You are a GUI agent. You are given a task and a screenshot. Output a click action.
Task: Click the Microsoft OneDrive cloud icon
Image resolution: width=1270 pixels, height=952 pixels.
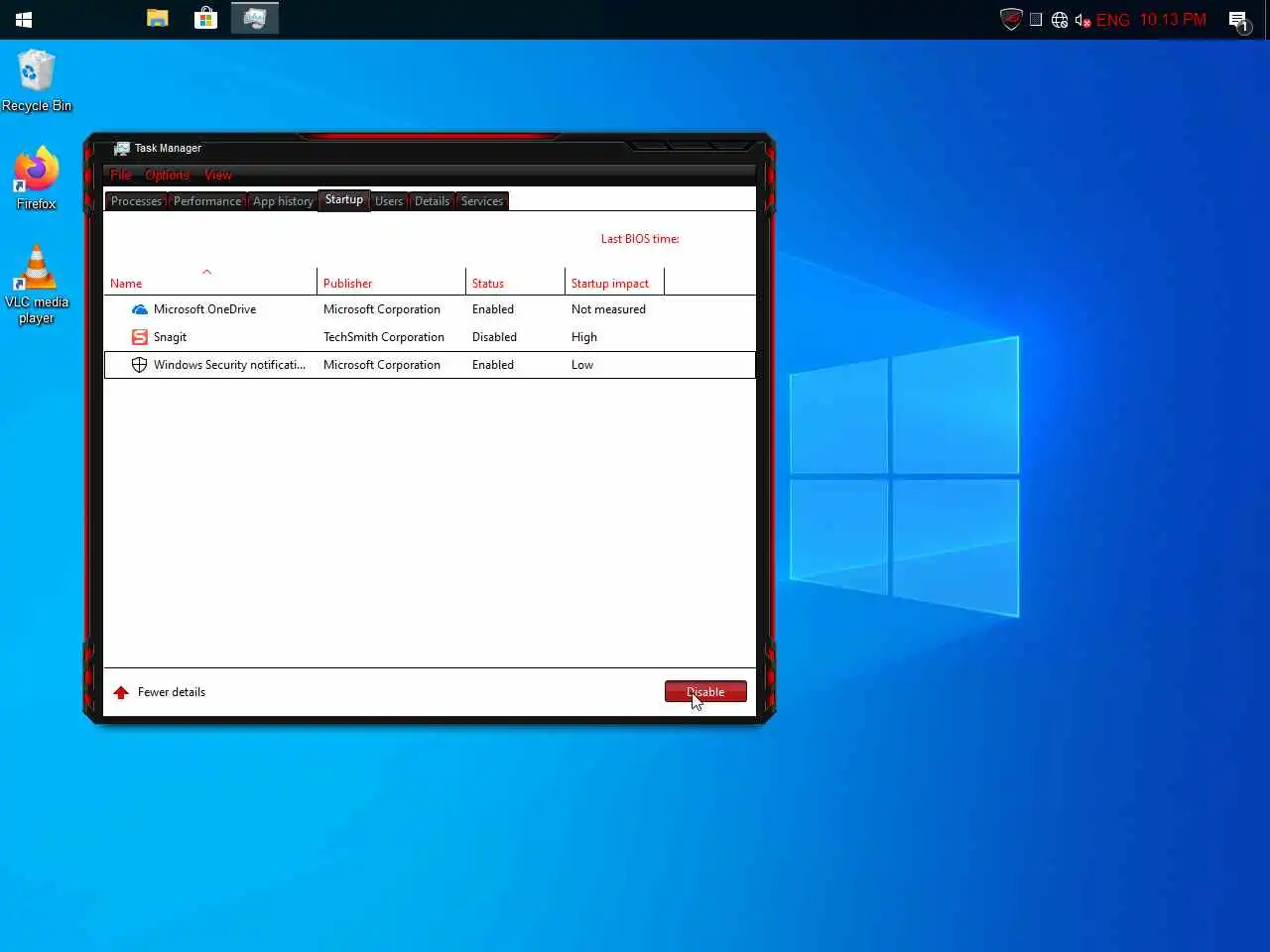click(140, 309)
